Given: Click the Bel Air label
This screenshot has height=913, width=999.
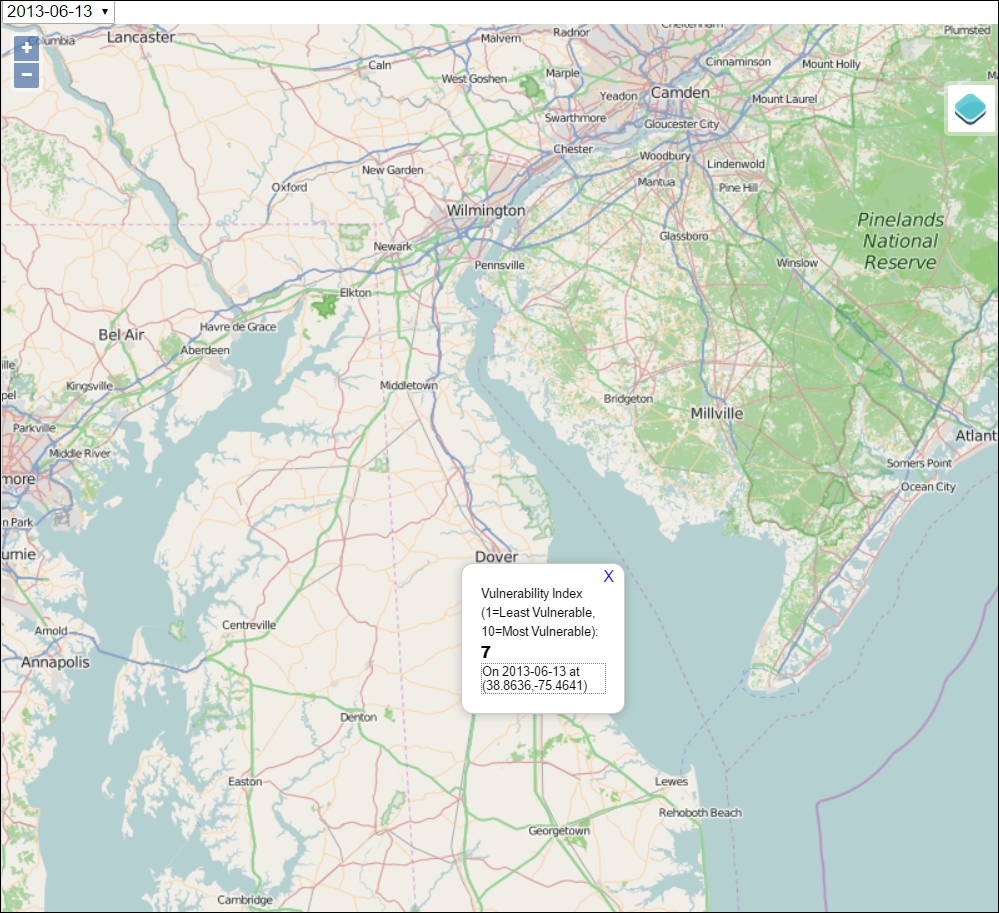Looking at the screenshot, I should (121, 335).
